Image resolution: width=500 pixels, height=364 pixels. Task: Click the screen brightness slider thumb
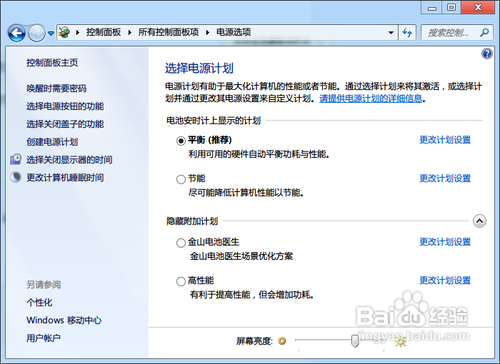click(x=355, y=341)
